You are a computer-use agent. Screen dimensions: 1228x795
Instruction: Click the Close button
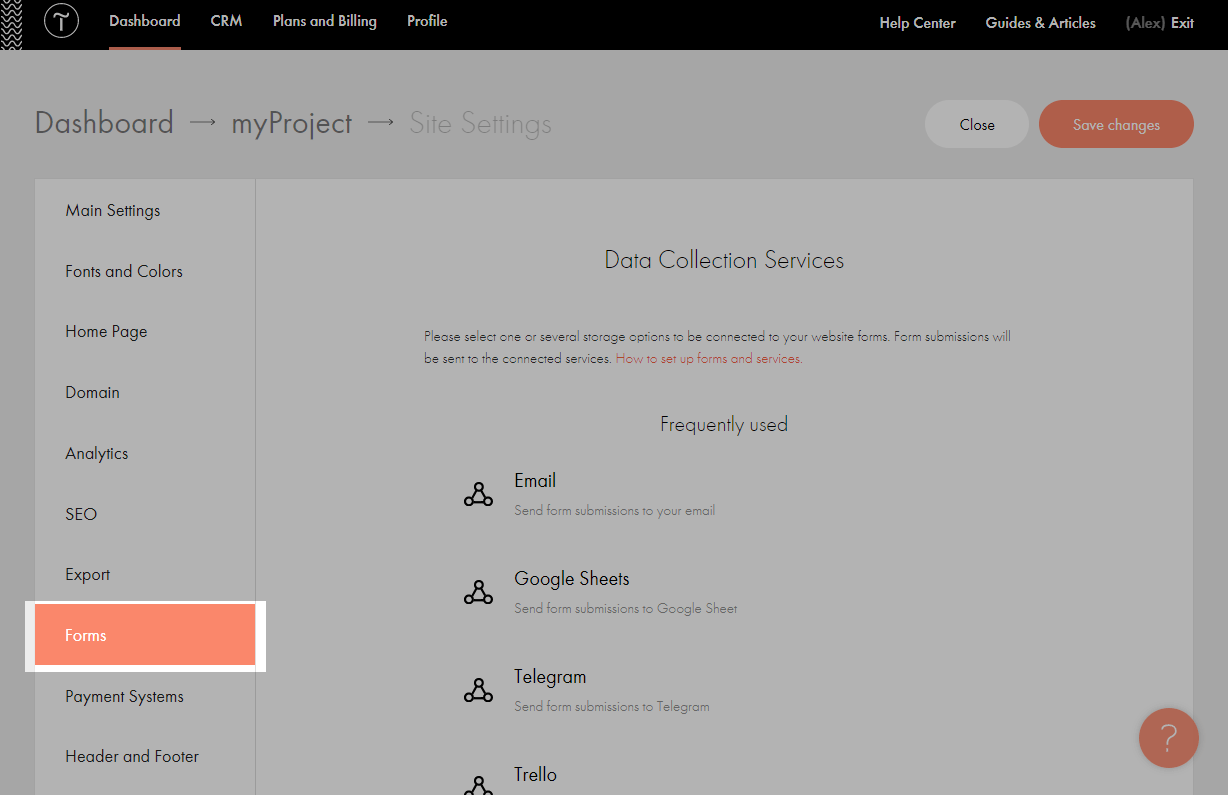(976, 125)
